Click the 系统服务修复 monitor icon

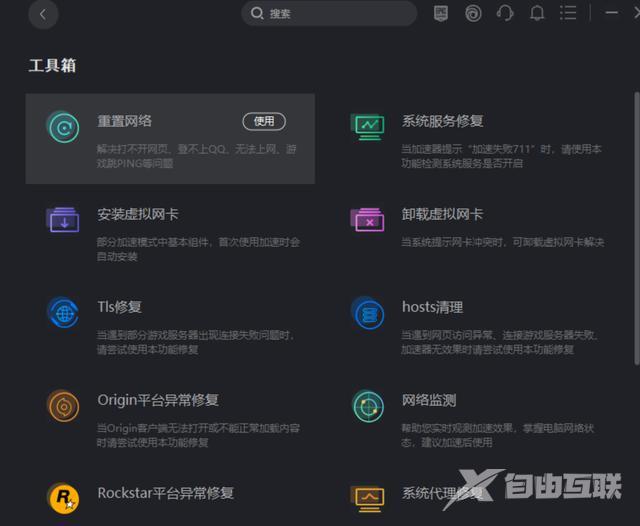point(368,127)
